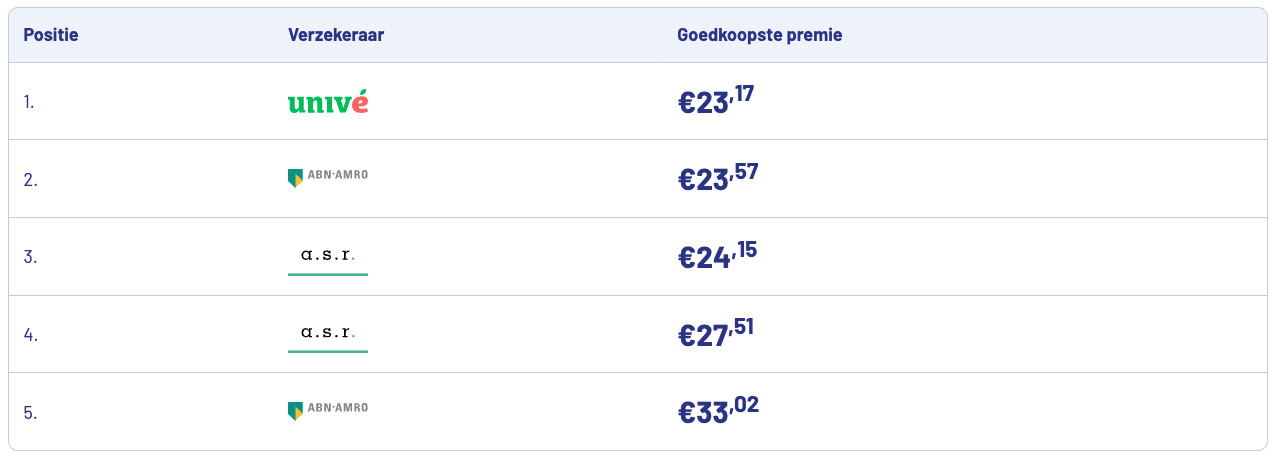
Task: Click the Verzekeraar column header
Action: (x=336, y=35)
